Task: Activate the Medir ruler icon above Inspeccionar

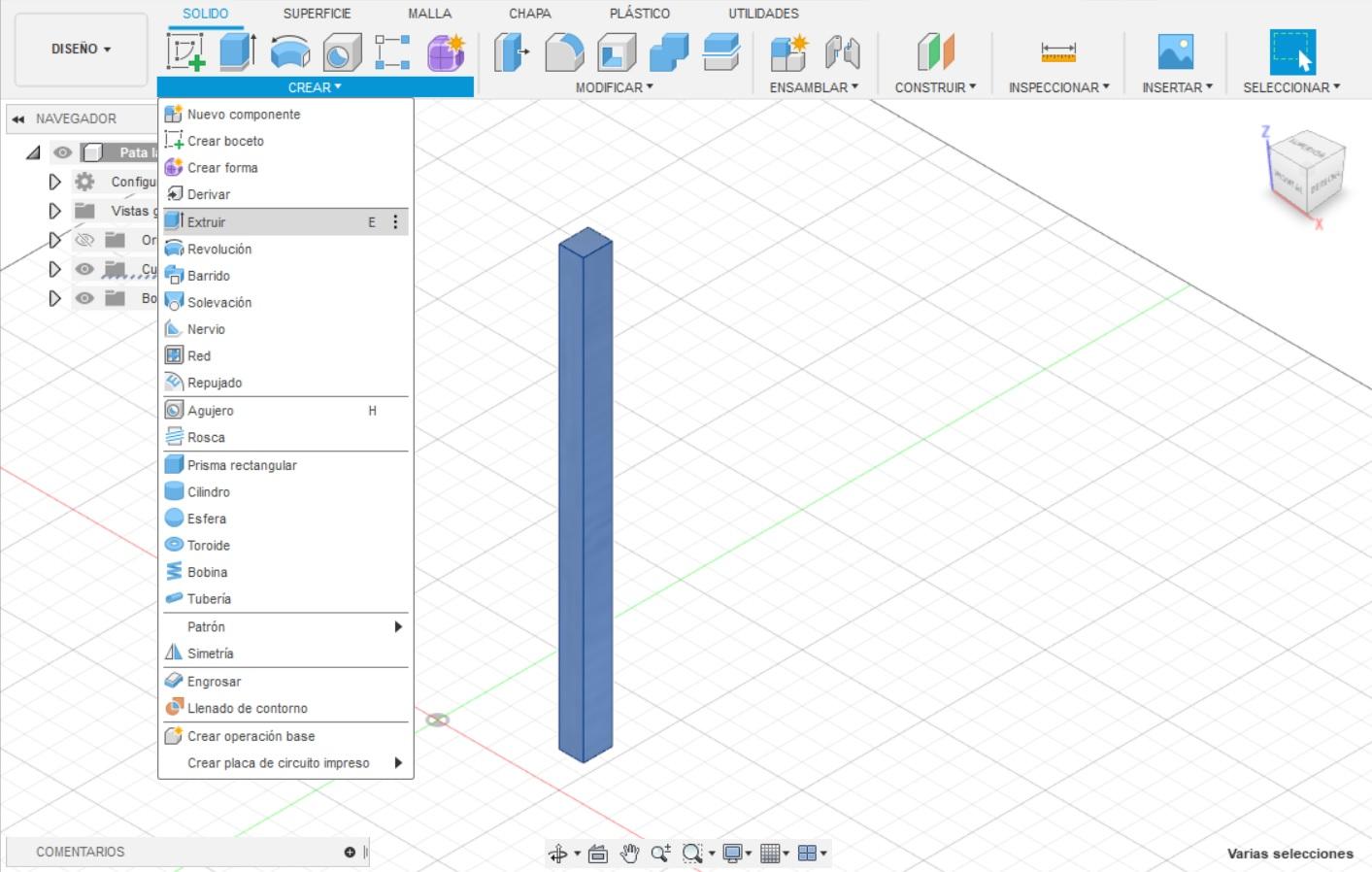Action: coord(1058,51)
